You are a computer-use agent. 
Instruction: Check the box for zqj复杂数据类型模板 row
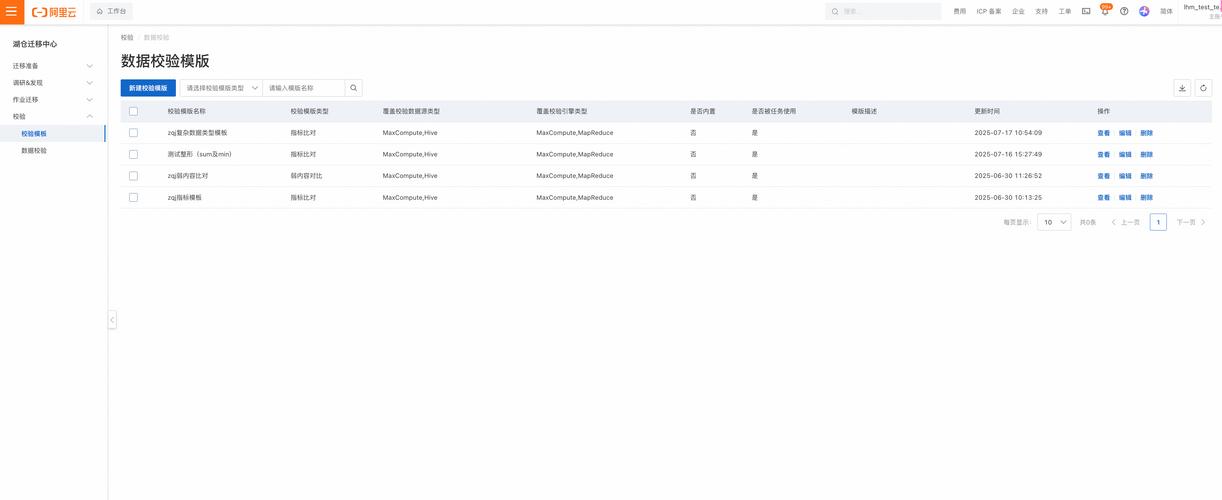pyautogui.click(x=133, y=132)
